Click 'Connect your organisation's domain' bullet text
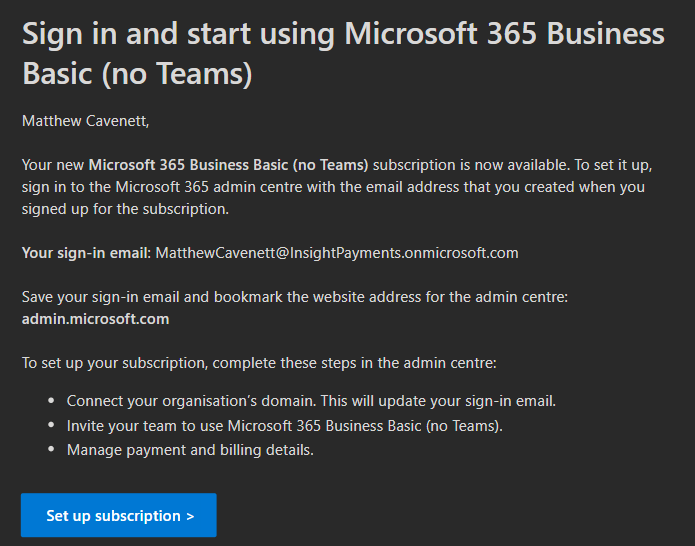695x546 pixels. 191,401
